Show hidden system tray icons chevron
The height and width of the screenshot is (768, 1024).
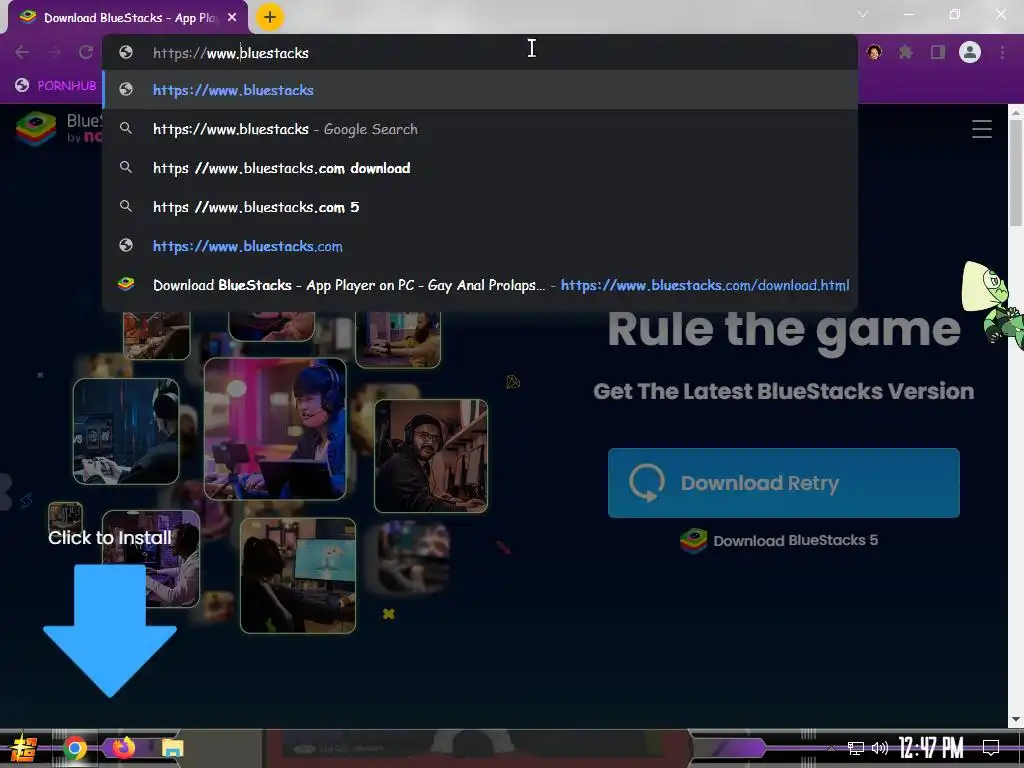point(831,748)
